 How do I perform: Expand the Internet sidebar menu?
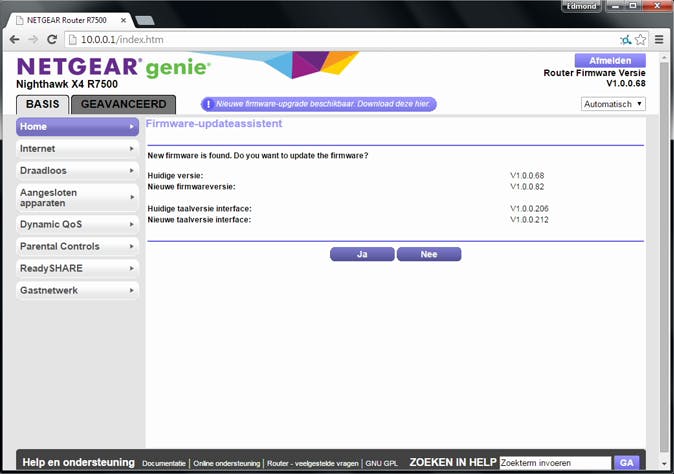[x=77, y=149]
